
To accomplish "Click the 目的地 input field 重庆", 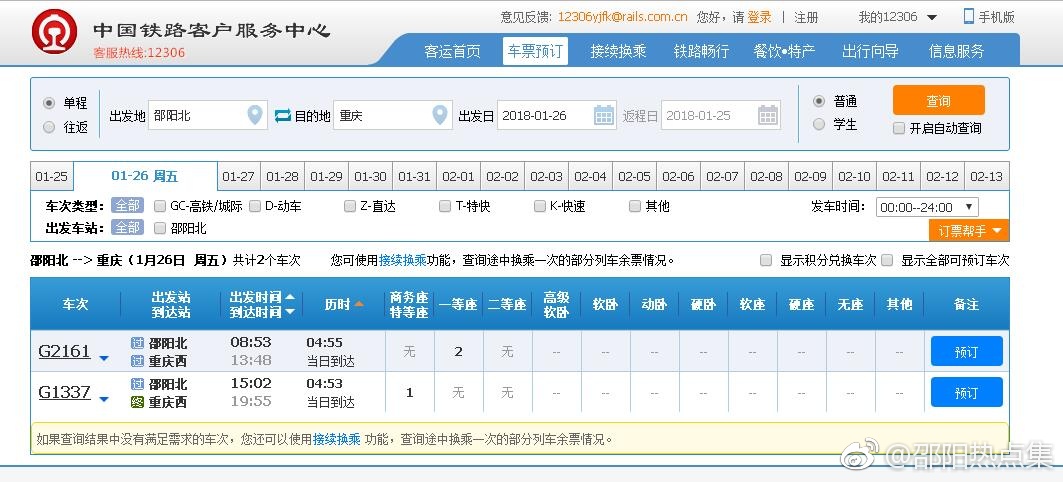I will (x=393, y=115).
